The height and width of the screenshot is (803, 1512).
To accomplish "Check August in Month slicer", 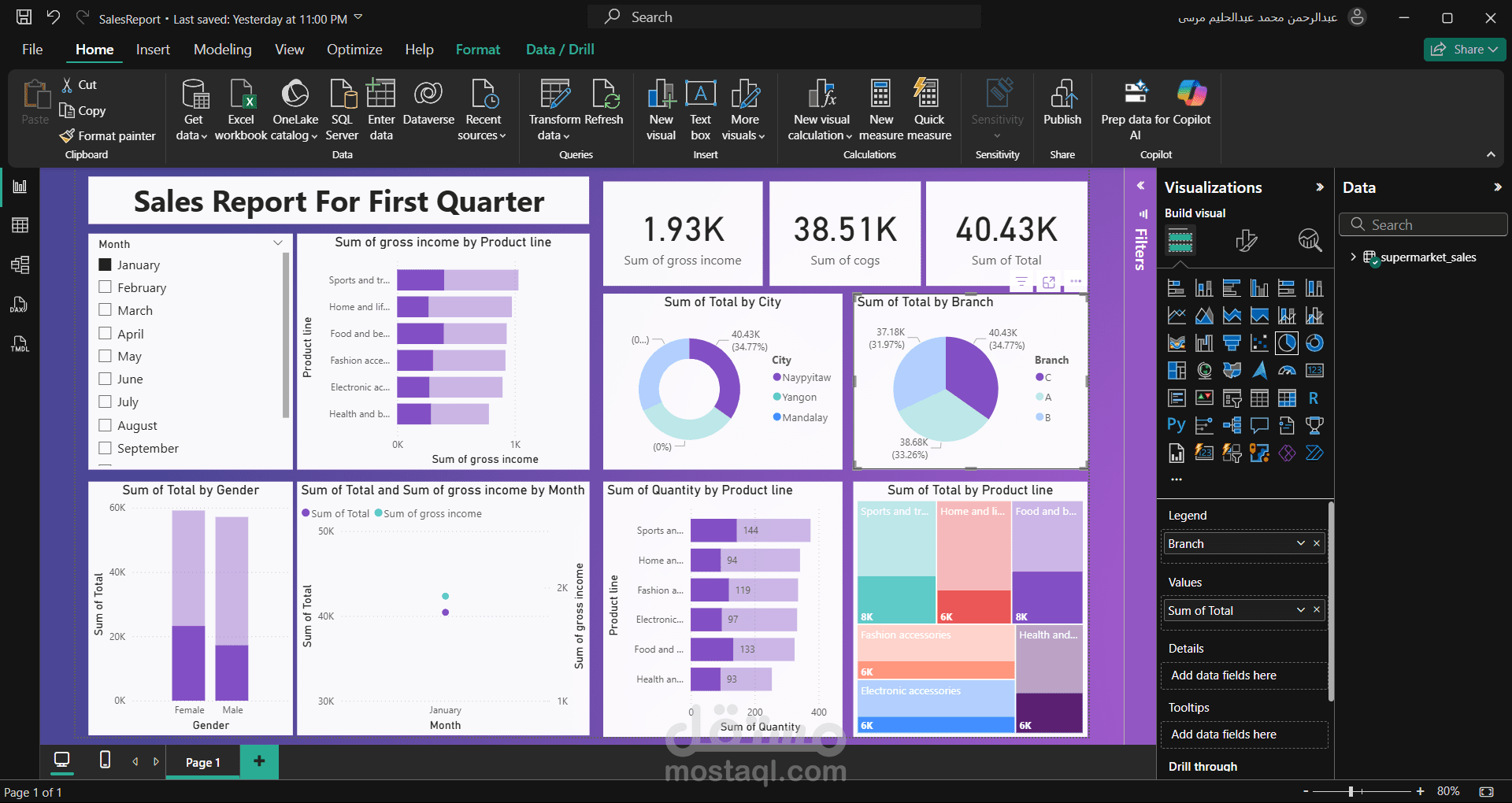I will pos(105,425).
